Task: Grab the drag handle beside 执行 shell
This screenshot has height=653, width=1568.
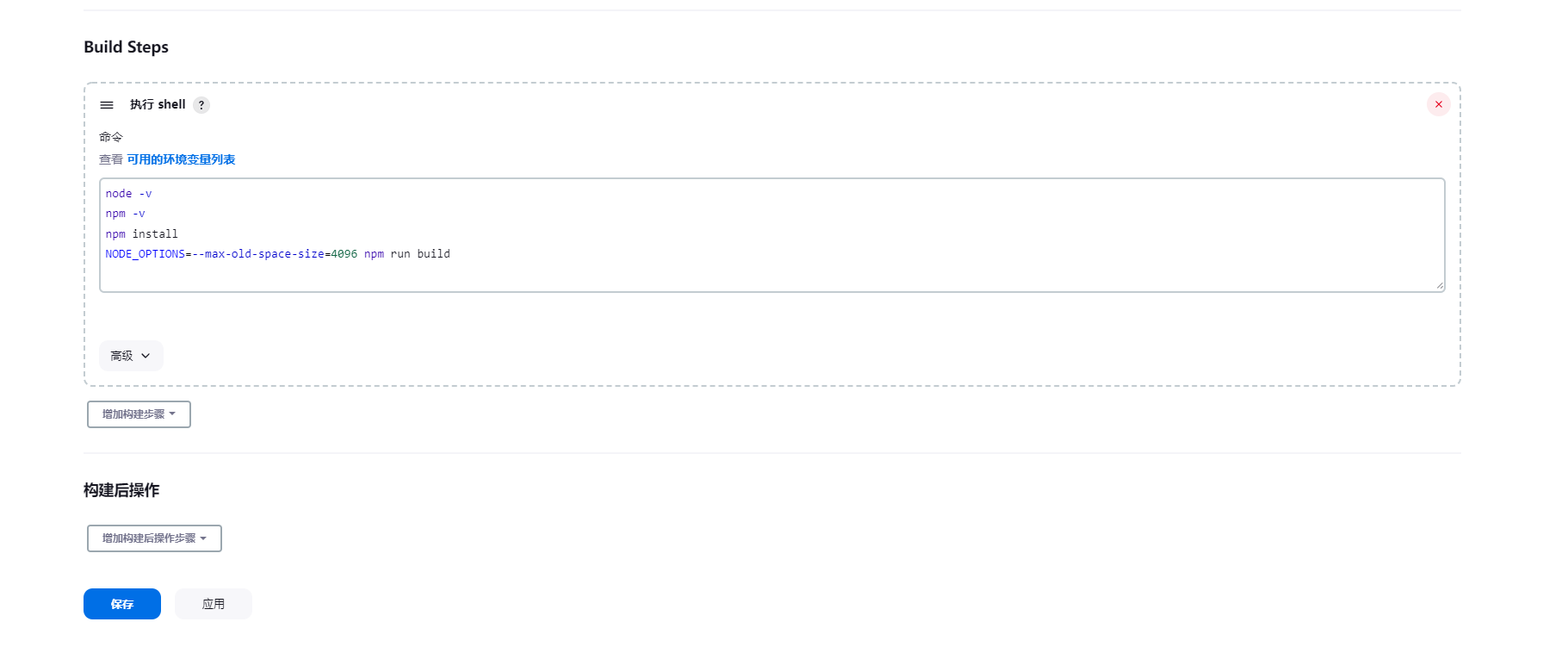Action: click(107, 105)
